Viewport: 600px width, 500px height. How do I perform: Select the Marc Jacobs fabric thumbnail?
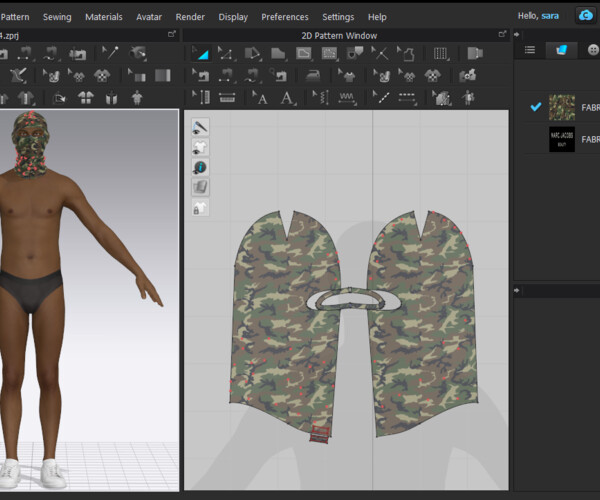pos(562,139)
